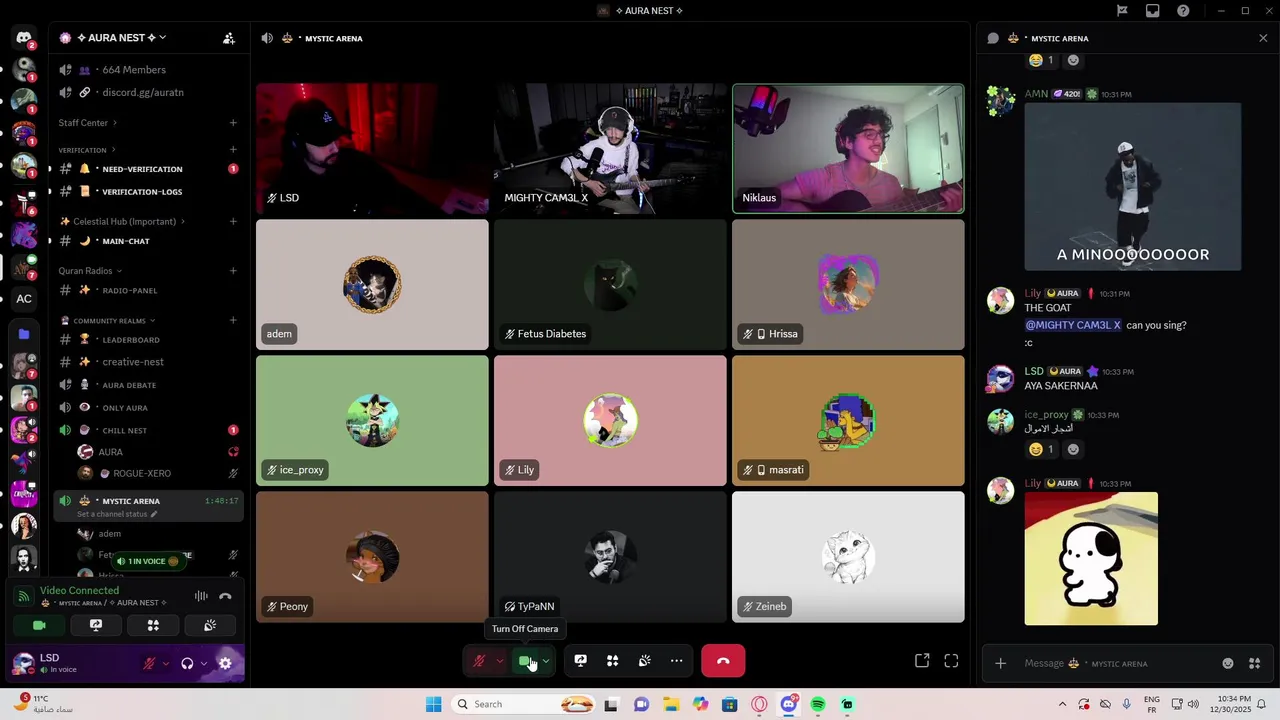Open the more options ellipsis in call bar
Image resolution: width=1280 pixels, height=720 pixels.
tap(677, 660)
